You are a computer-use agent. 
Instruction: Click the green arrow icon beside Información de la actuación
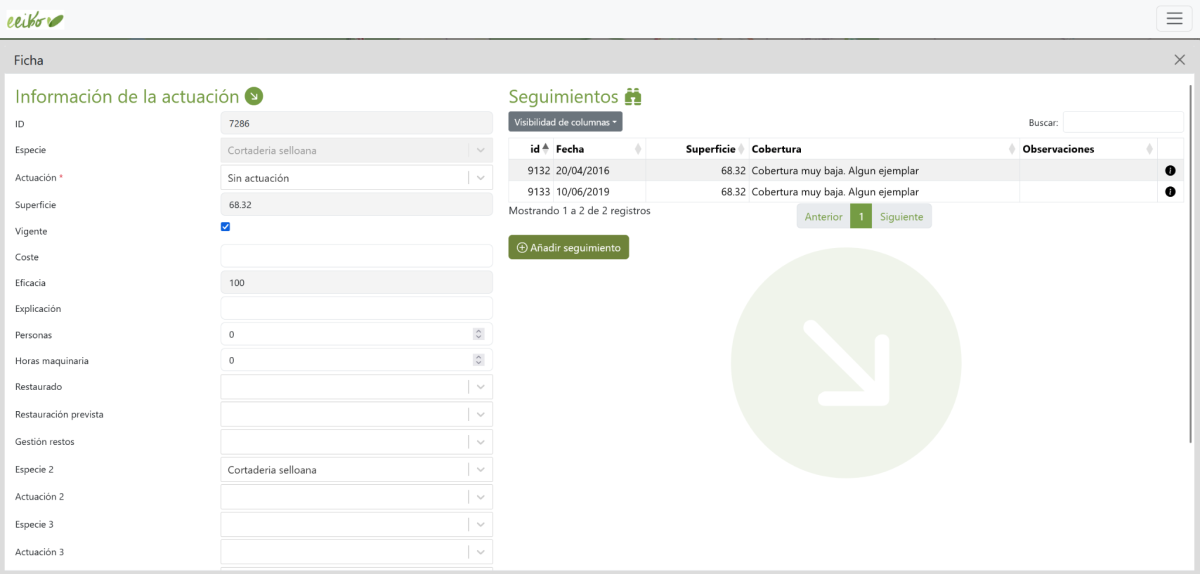click(x=254, y=96)
